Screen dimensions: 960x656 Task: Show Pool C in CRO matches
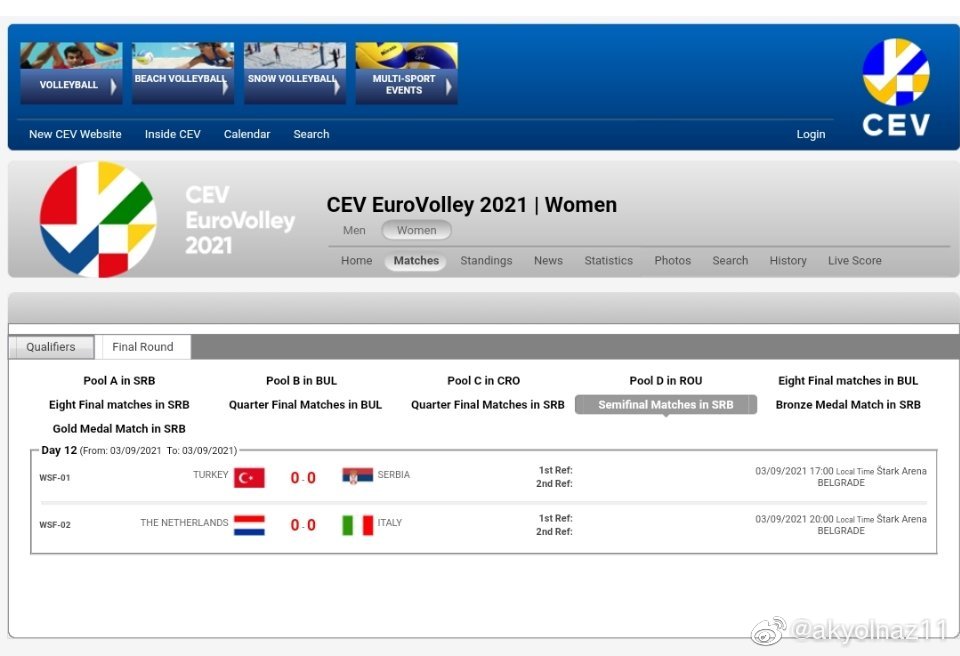(x=484, y=380)
